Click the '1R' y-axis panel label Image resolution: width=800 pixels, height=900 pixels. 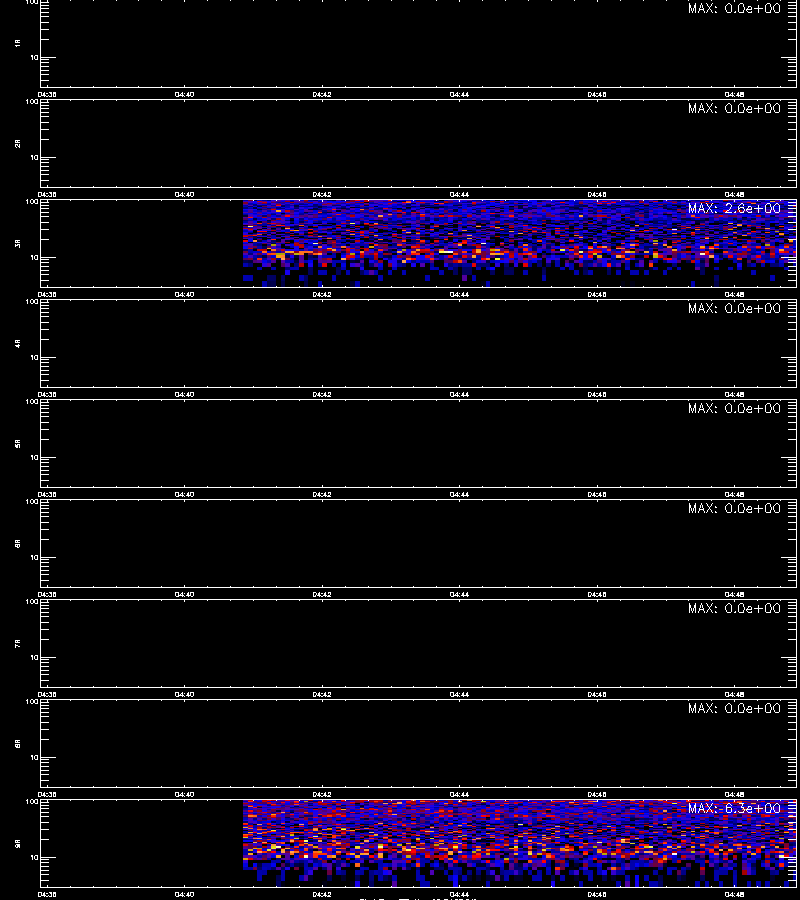[18, 43]
